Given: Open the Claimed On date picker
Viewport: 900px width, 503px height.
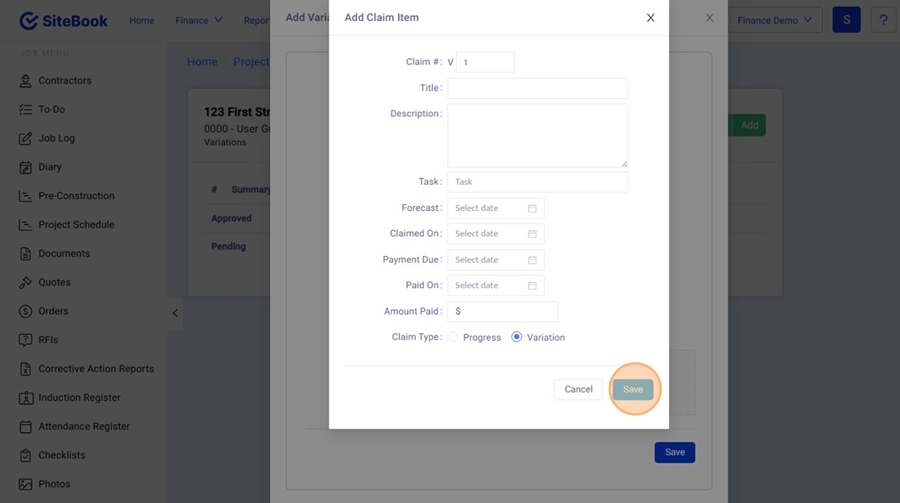Looking at the screenshot, I should (x=495, y=234).
